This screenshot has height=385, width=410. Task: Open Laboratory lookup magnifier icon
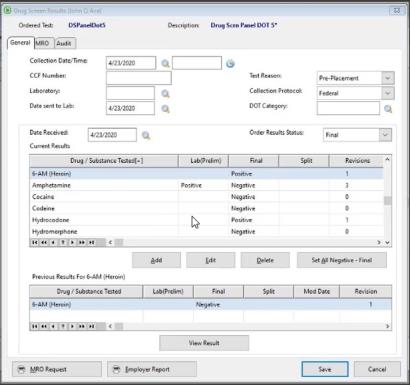165,94
